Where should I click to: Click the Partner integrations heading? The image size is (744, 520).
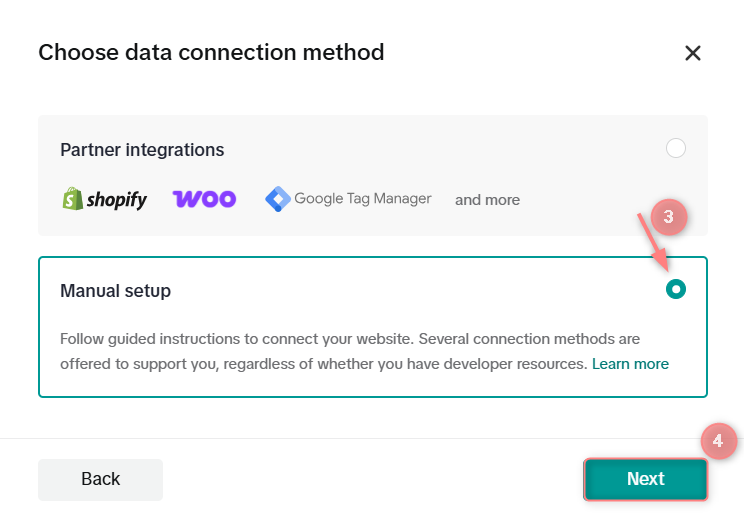[x=142, y=150]
